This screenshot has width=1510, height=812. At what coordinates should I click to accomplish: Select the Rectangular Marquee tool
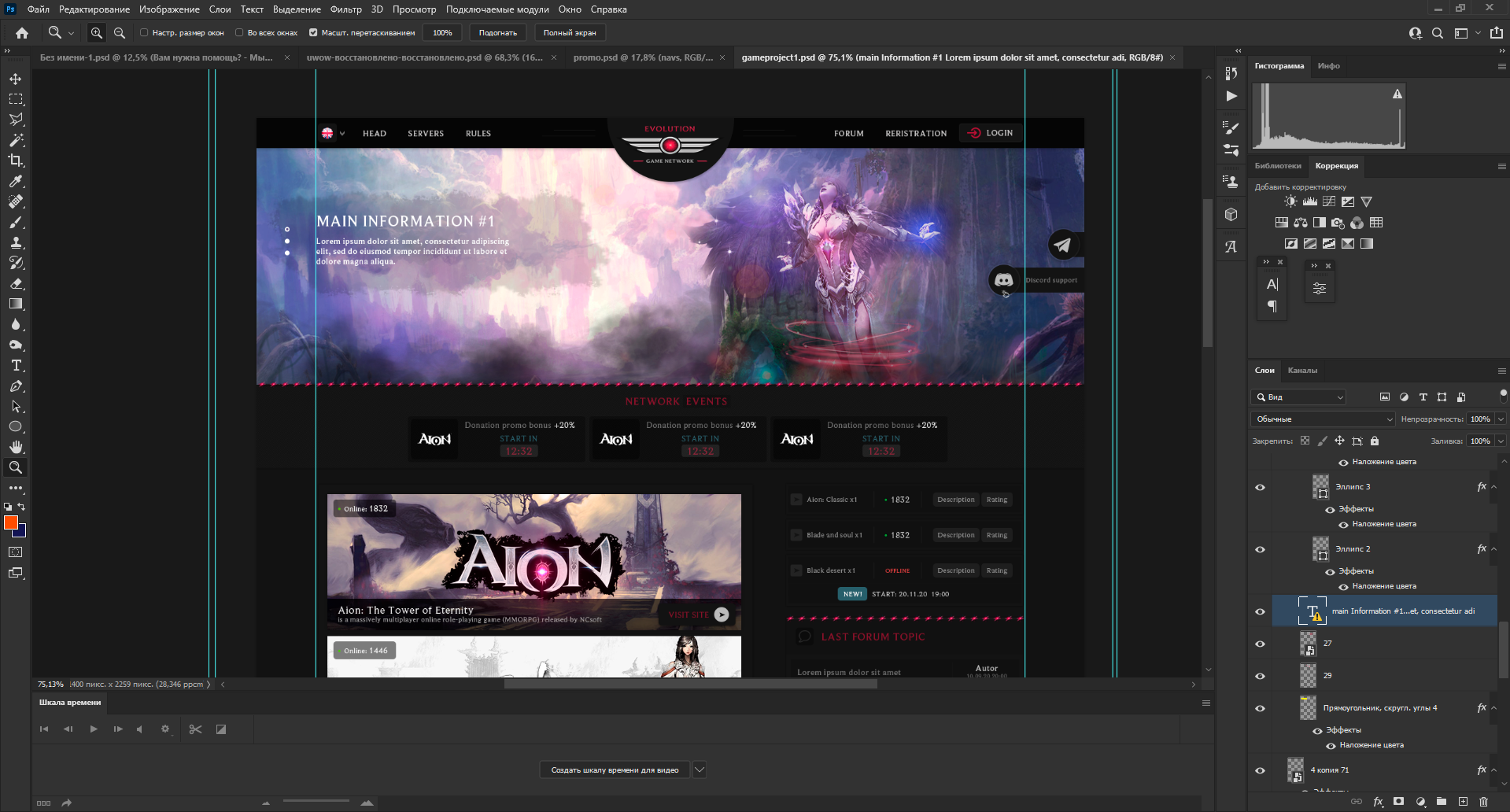(x=16, y=99)
